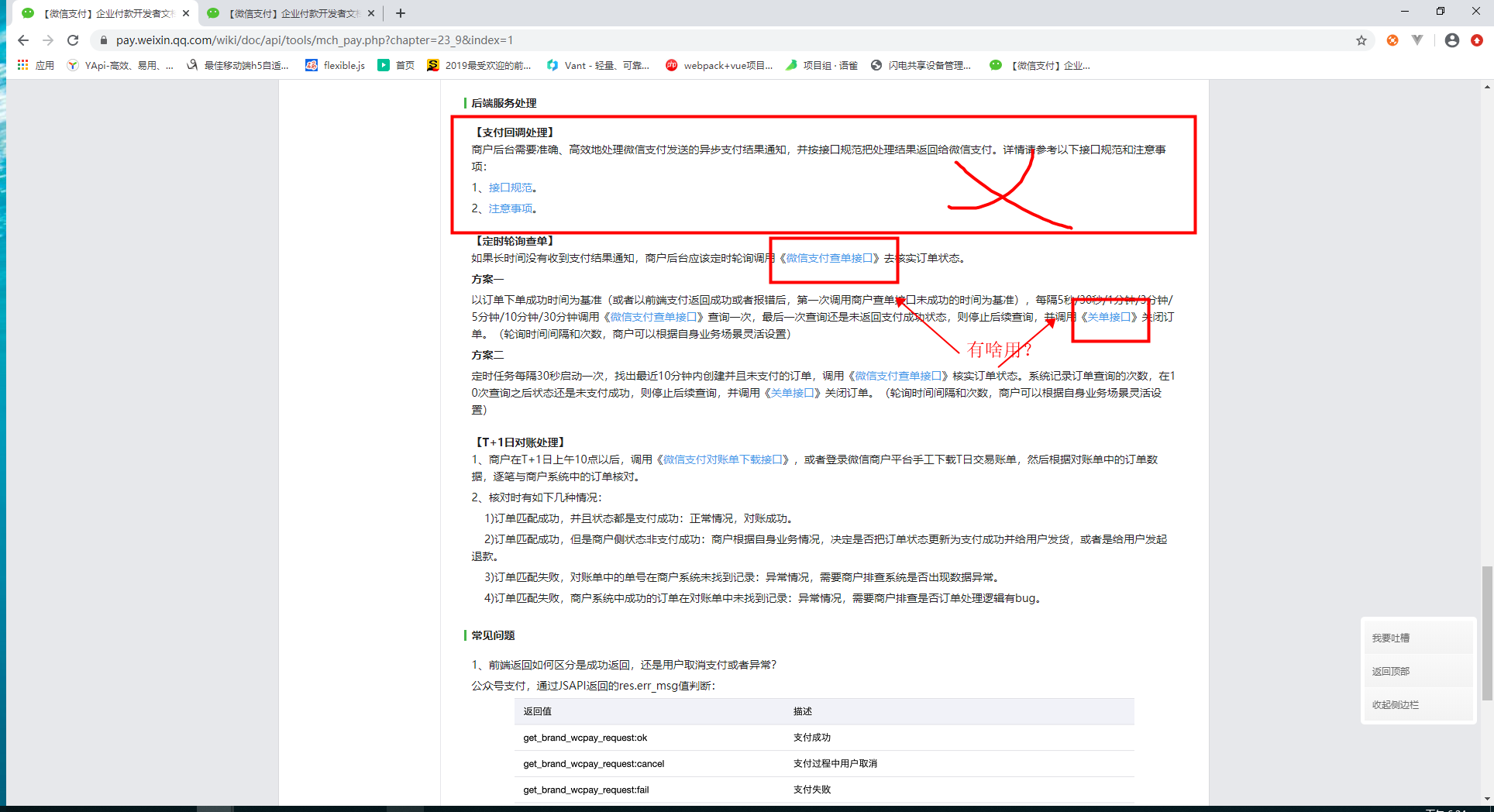
Task: Go back to the previous page
Action: 23,40
